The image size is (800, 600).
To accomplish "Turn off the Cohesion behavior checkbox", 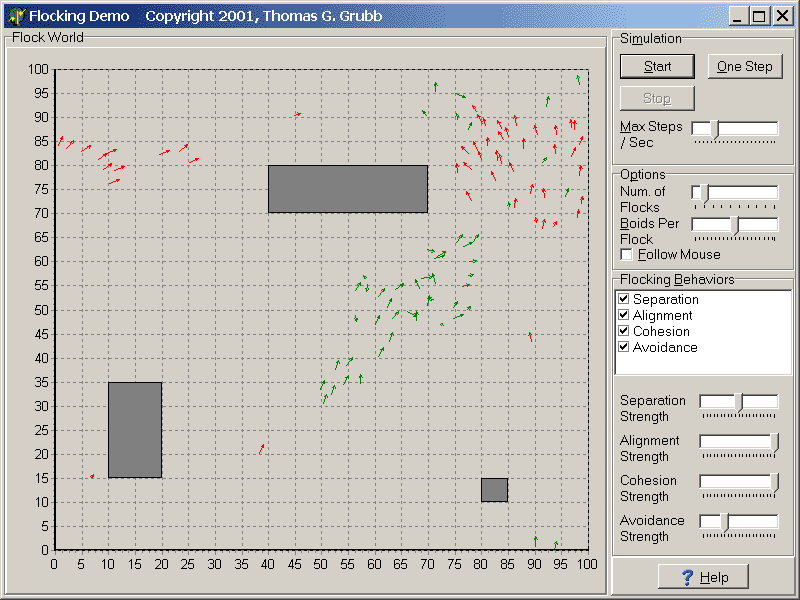I will point(624,331).
